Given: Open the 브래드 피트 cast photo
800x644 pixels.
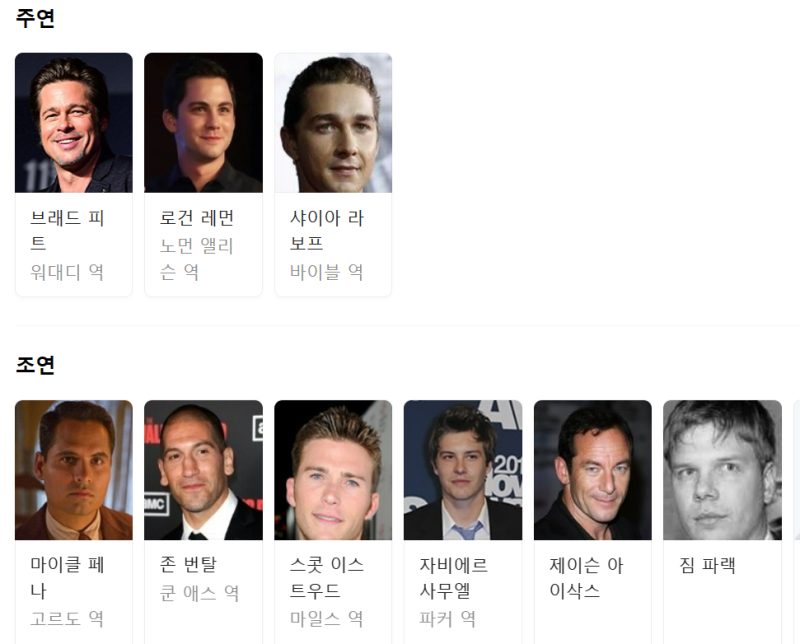Looking at the screenshot, I should point(73,122).
